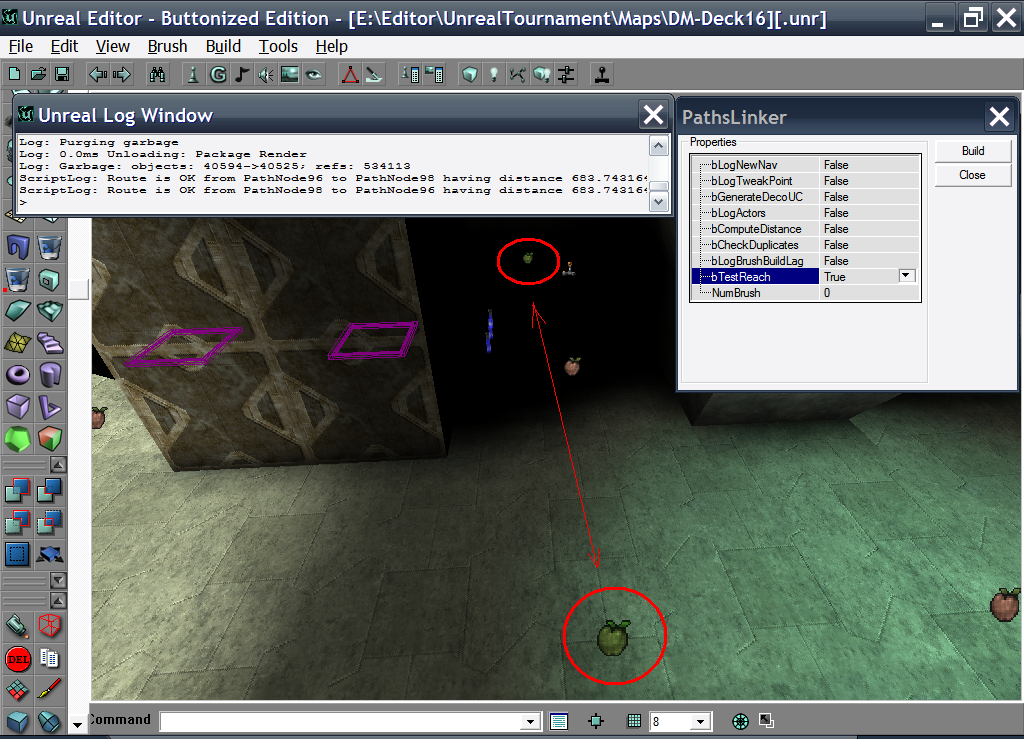Open the grid size dropdown showing 8
The image size is (1024, 739).
(x=700, y=721)
